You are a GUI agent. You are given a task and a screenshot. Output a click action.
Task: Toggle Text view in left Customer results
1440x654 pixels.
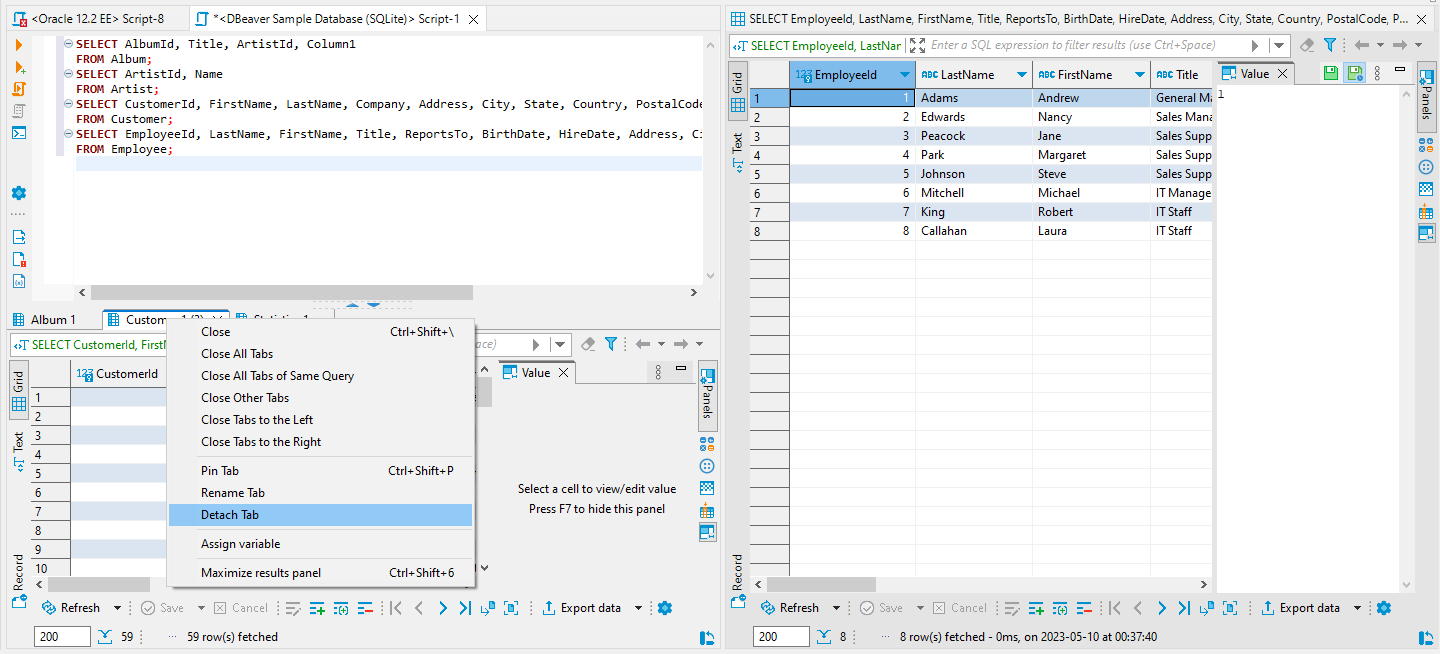(18, 451)
